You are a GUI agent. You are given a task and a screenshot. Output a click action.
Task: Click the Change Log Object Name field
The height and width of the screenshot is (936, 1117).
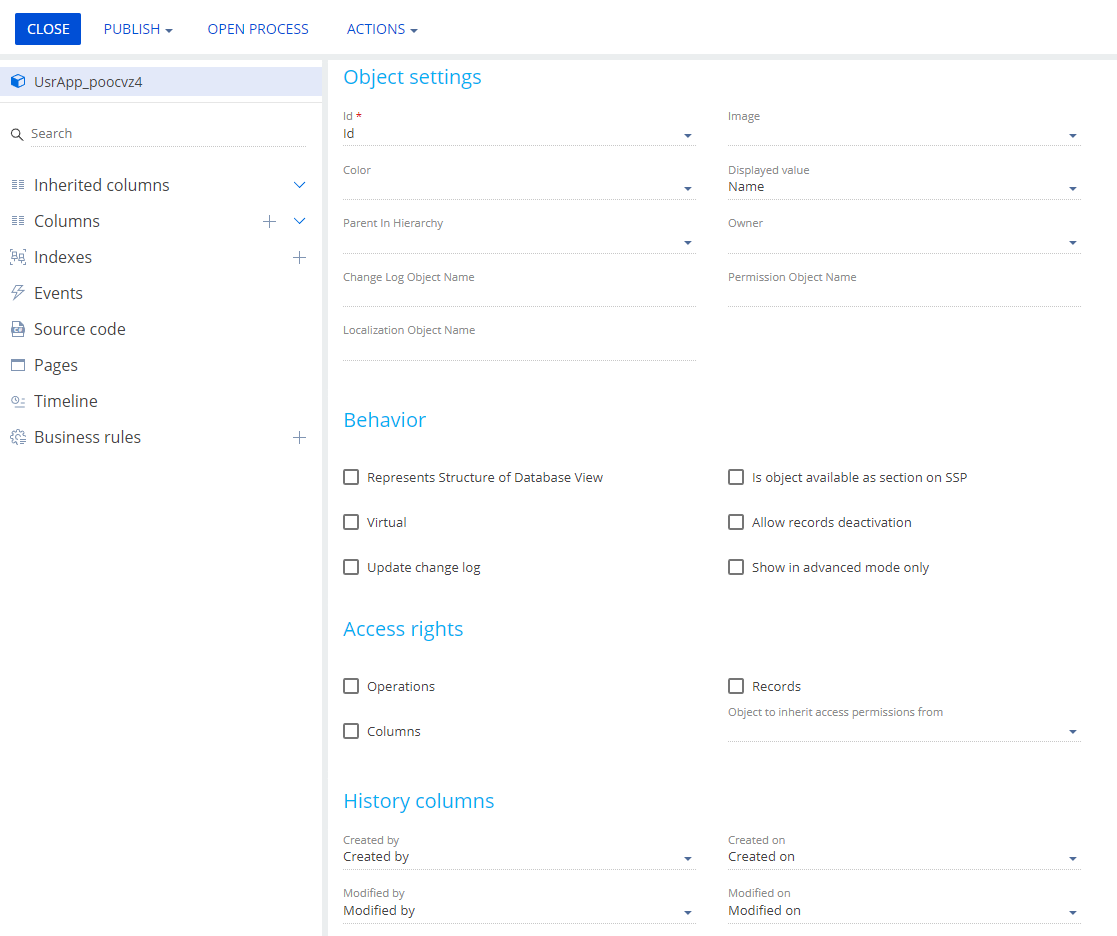(x=518, y=295)
